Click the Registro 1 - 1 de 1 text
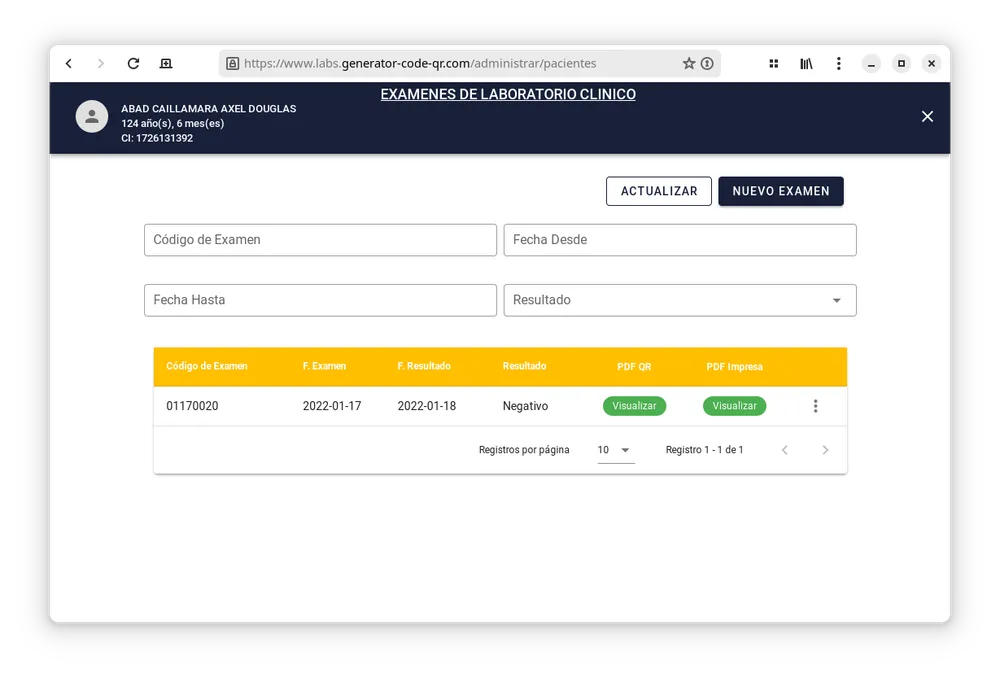Image resolution: width=1000 pixels, height=677 pixels. (704, 450)
